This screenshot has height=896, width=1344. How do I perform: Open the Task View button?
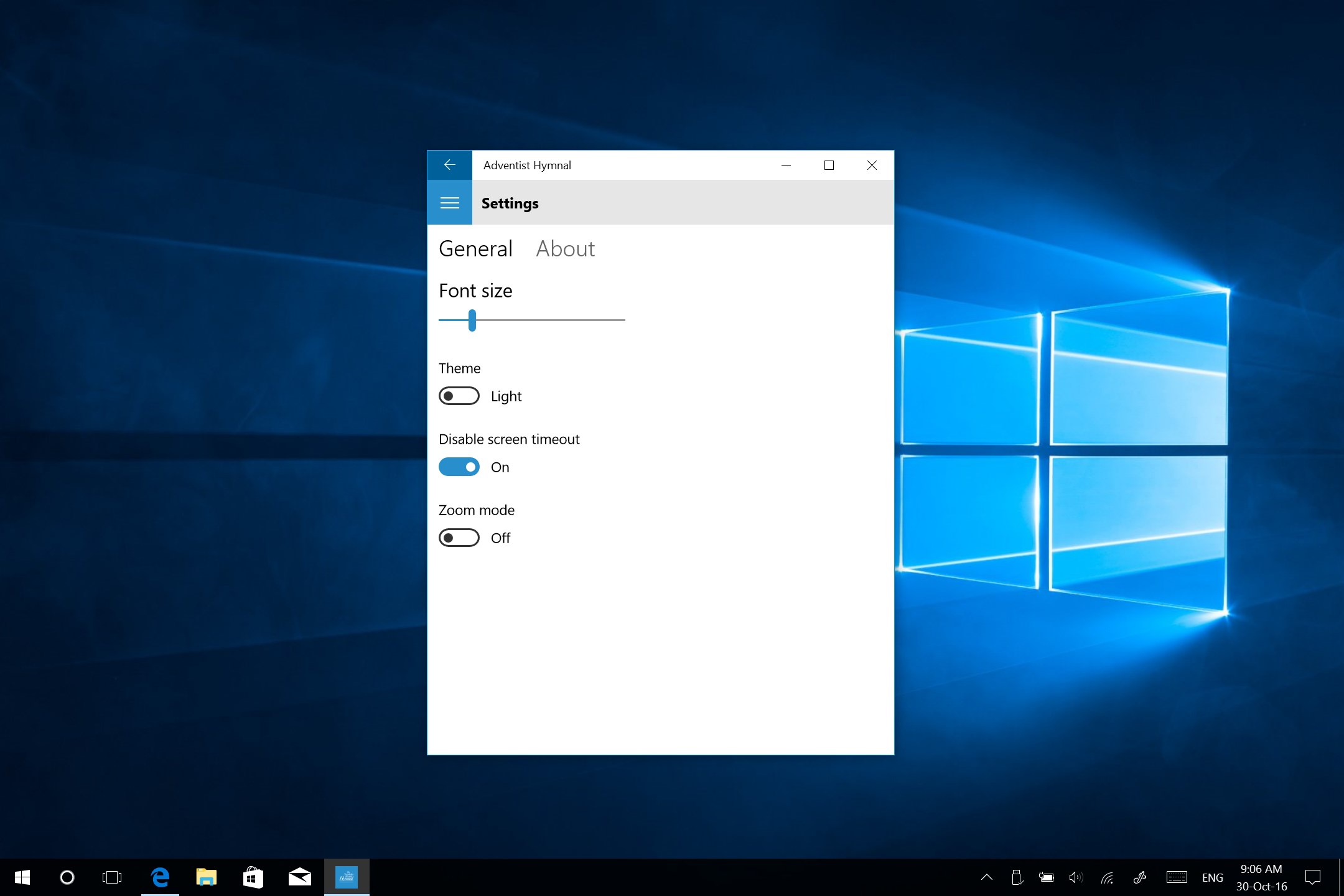click(x=112, y=877)
